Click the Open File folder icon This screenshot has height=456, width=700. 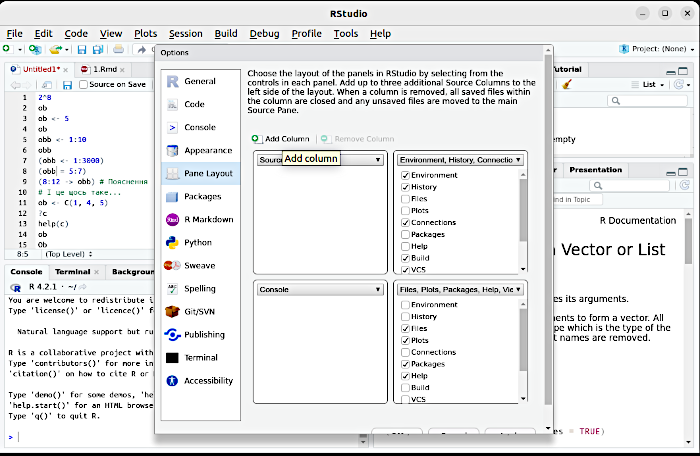(55, 49)
